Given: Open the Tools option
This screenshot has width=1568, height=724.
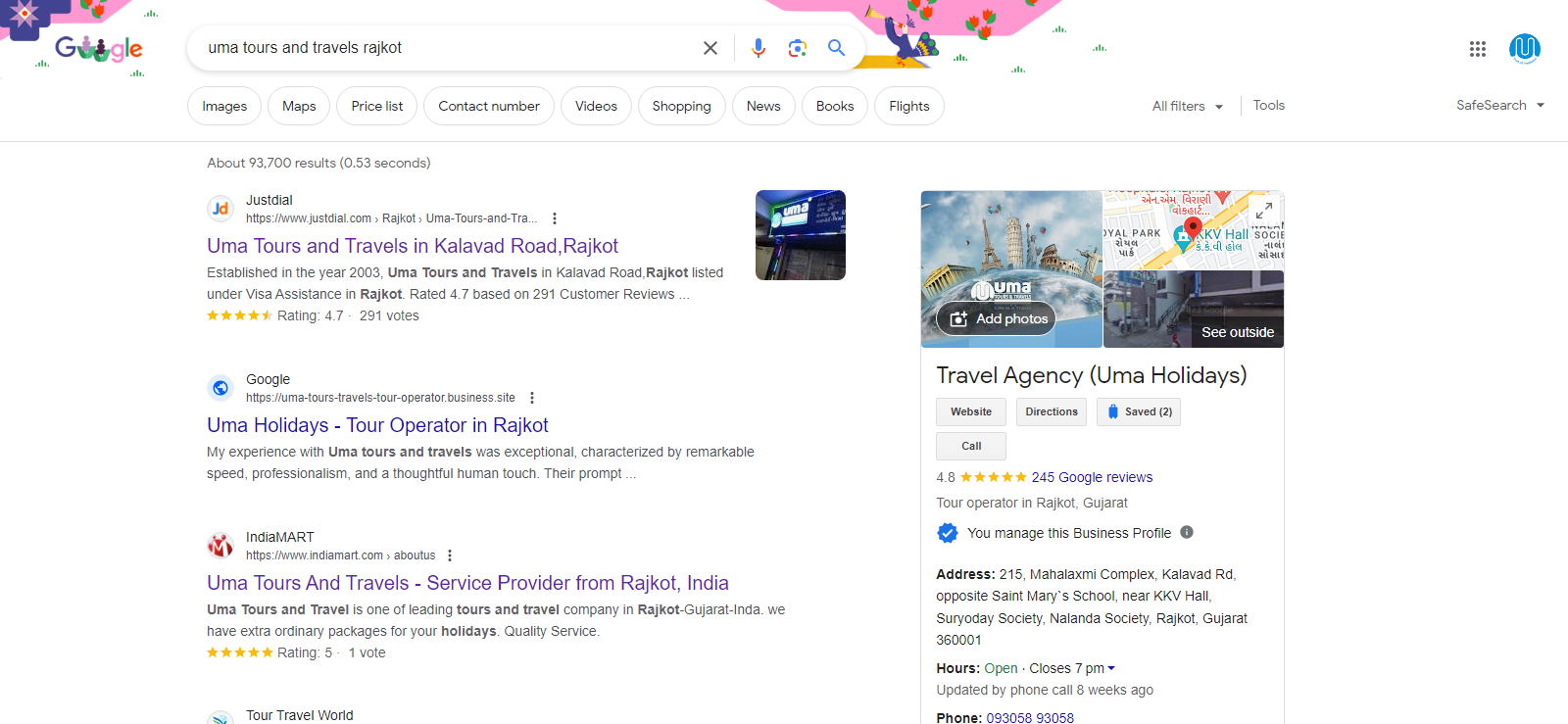Looking at the screenshot, I should [1269, 105].
